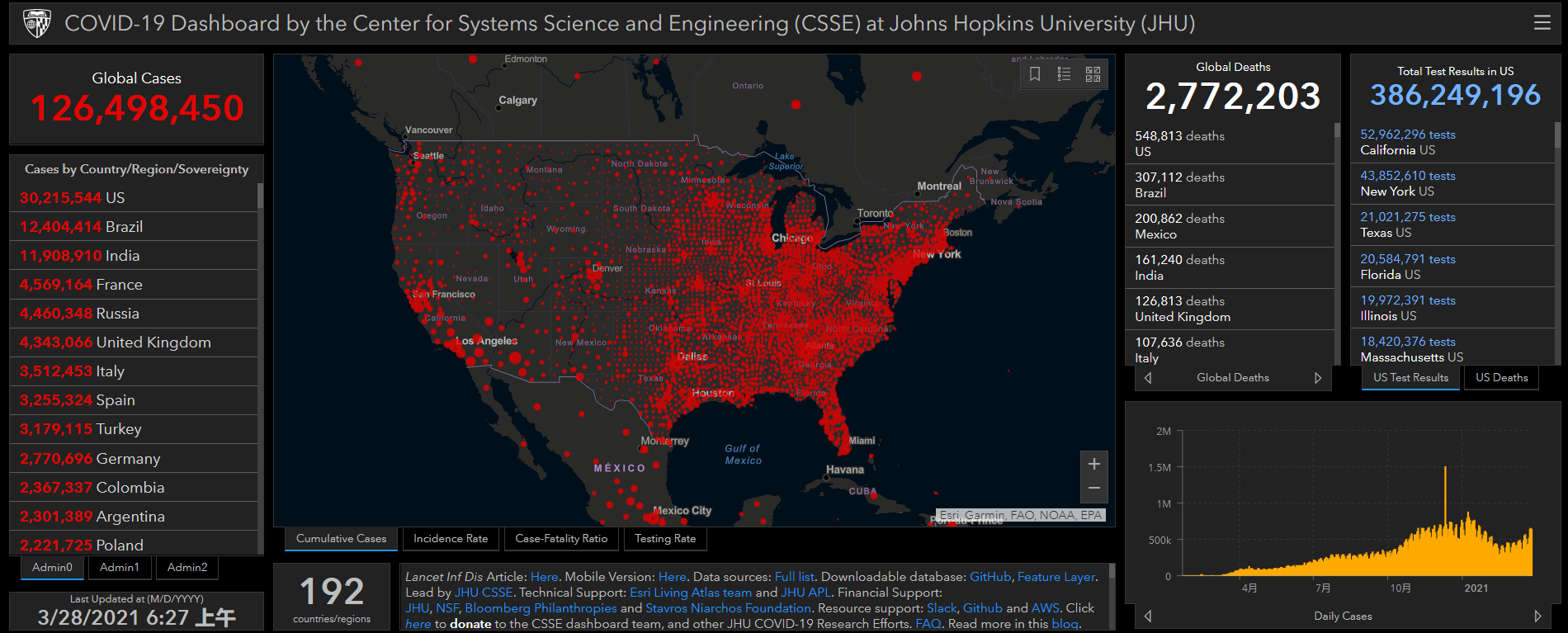Open the JHU CSSE link
The image size is (1568, 633).
click(x=484, y=593)
